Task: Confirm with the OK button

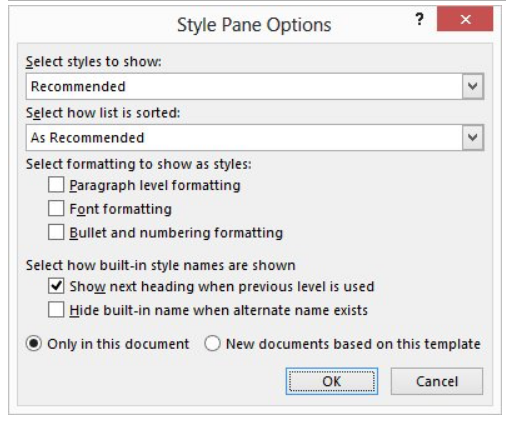Action: click(332, 381)
